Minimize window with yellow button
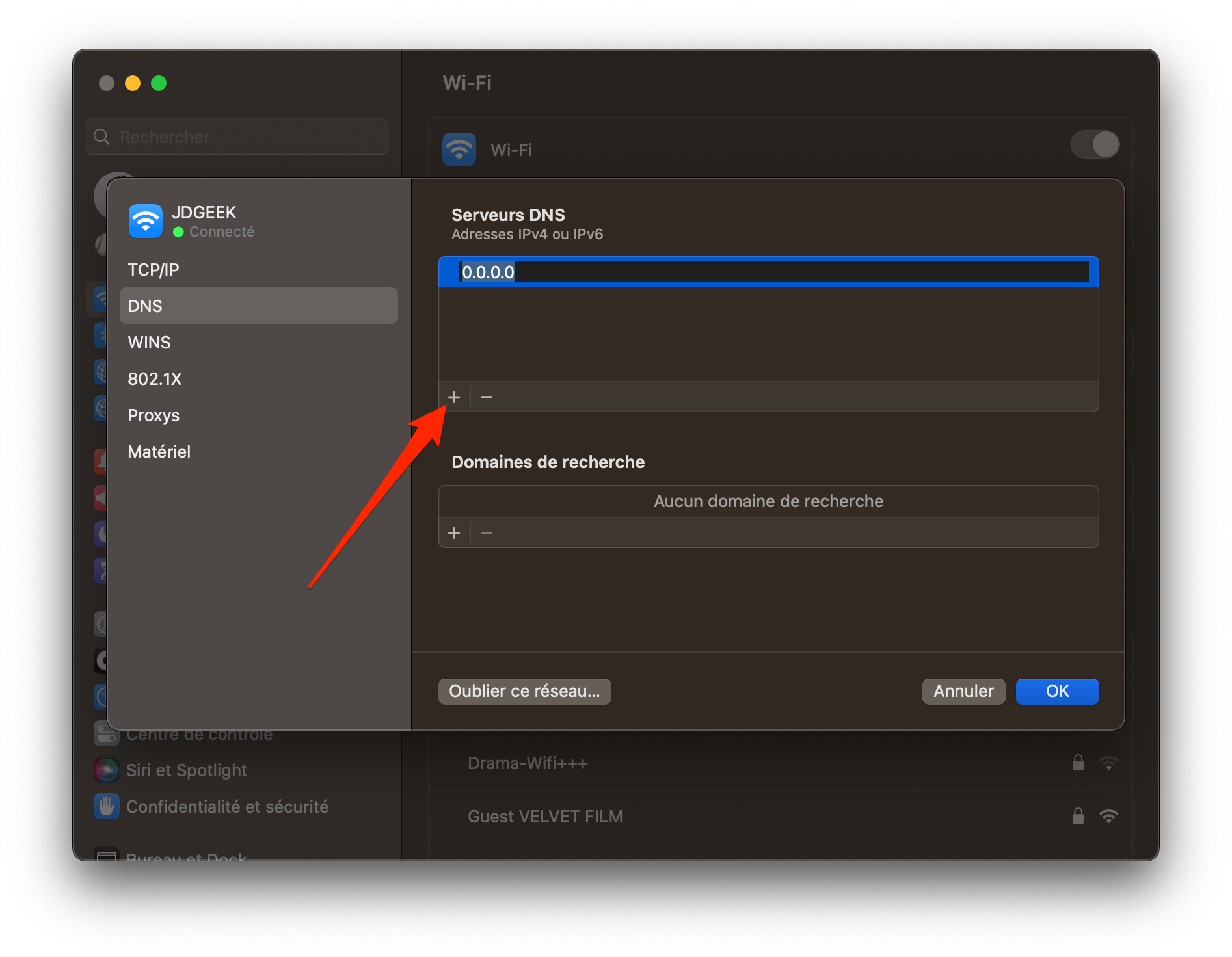 [133, 83]
